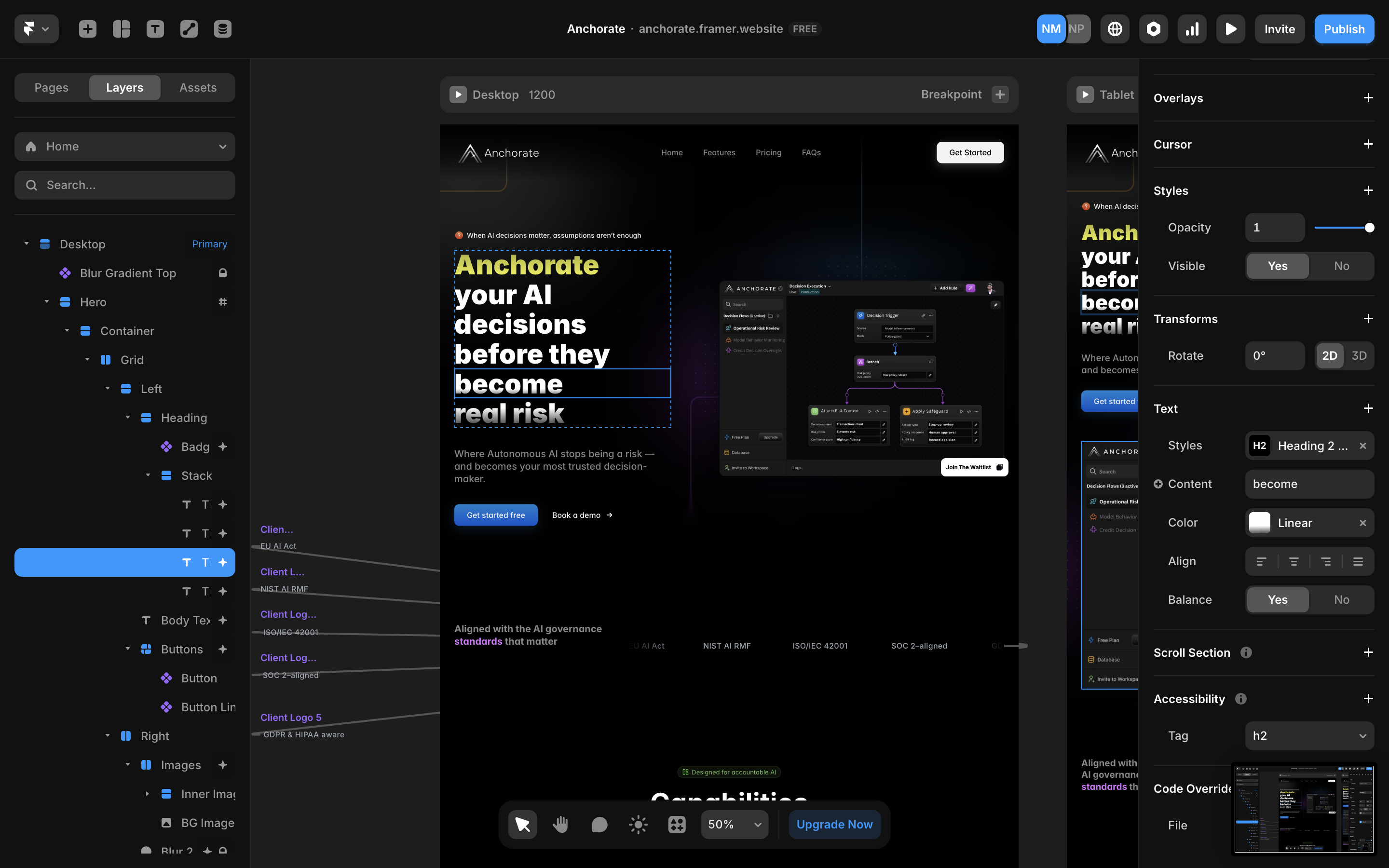Open the CMS database icon
The height and width of the screenshot is (868, 1389).
tap(223, 29)
